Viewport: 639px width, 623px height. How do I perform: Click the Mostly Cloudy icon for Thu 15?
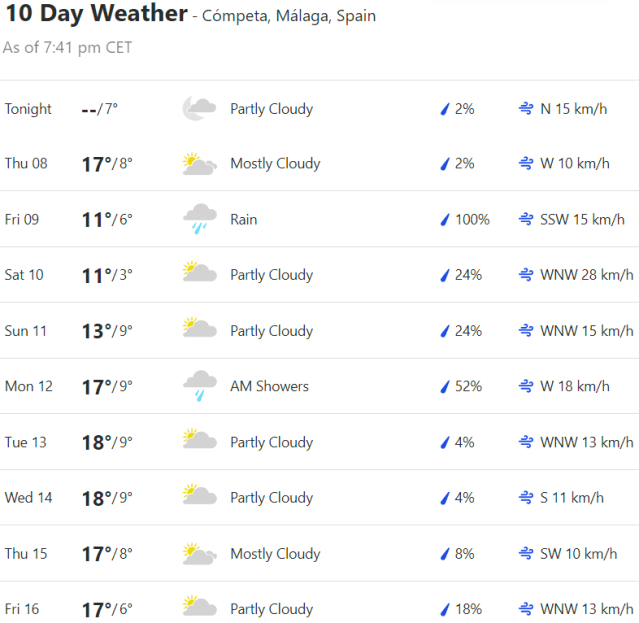[x=199, y=554]
